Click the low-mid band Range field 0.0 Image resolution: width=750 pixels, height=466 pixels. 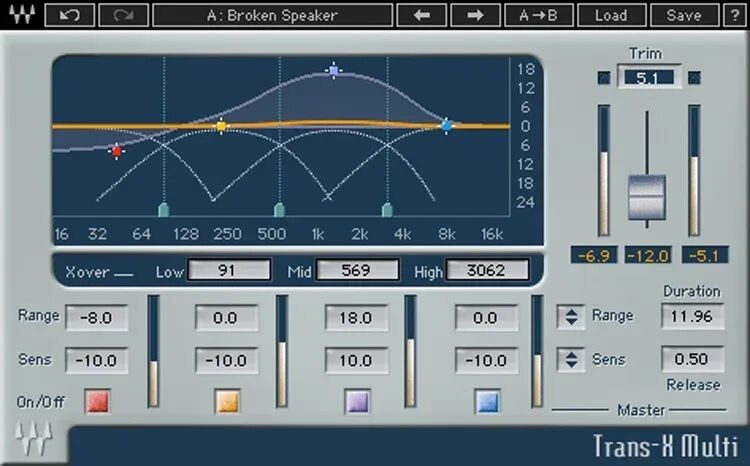tap(227, 318)
